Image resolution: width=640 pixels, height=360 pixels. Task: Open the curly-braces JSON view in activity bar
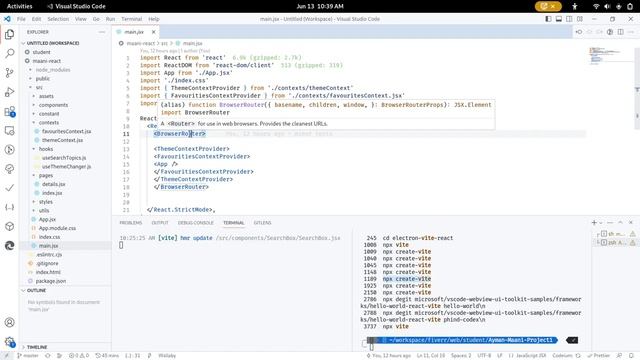tap(9, 207)
